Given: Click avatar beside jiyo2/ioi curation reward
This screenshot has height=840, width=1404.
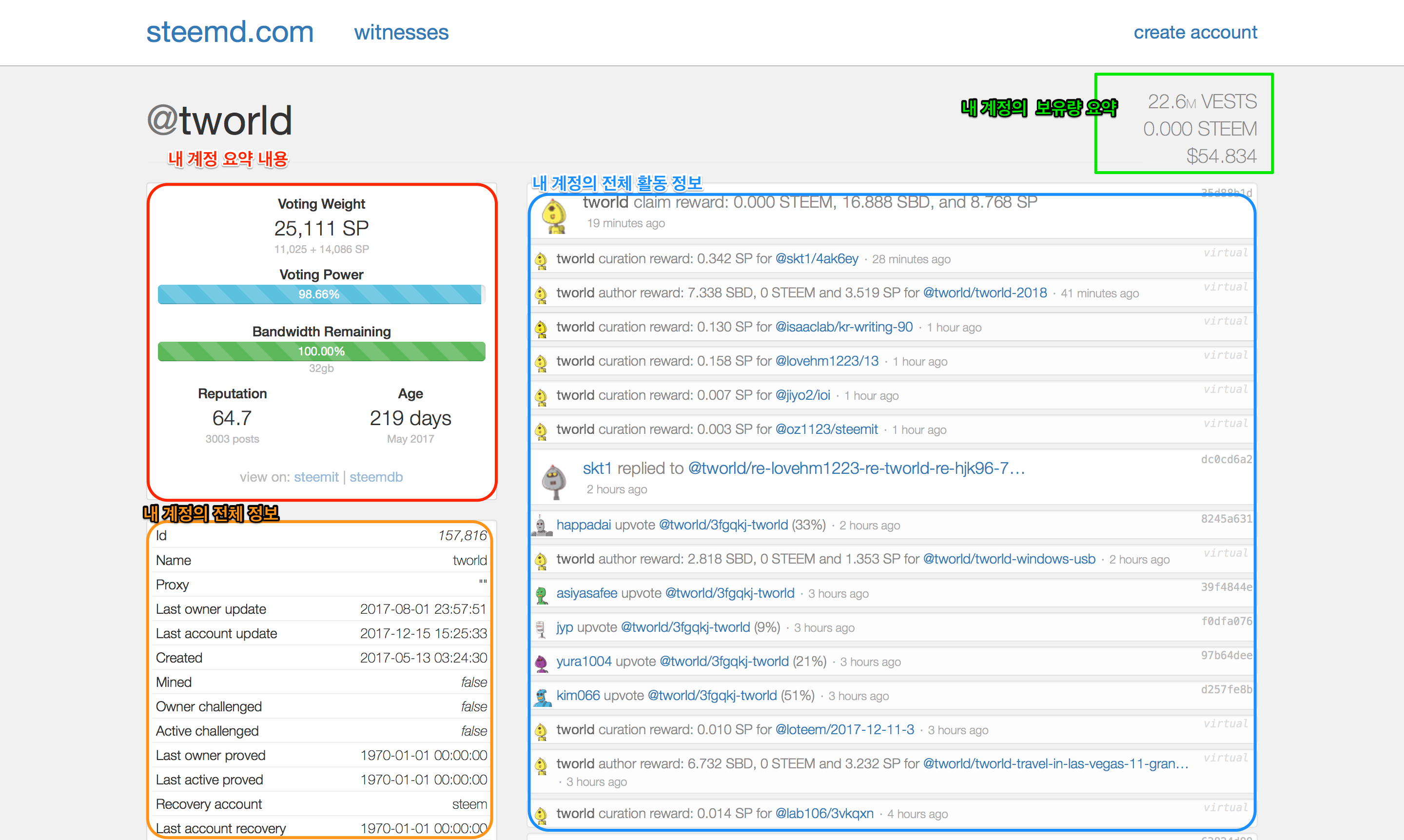Looking at the screenshot, I should click(541, 397).
